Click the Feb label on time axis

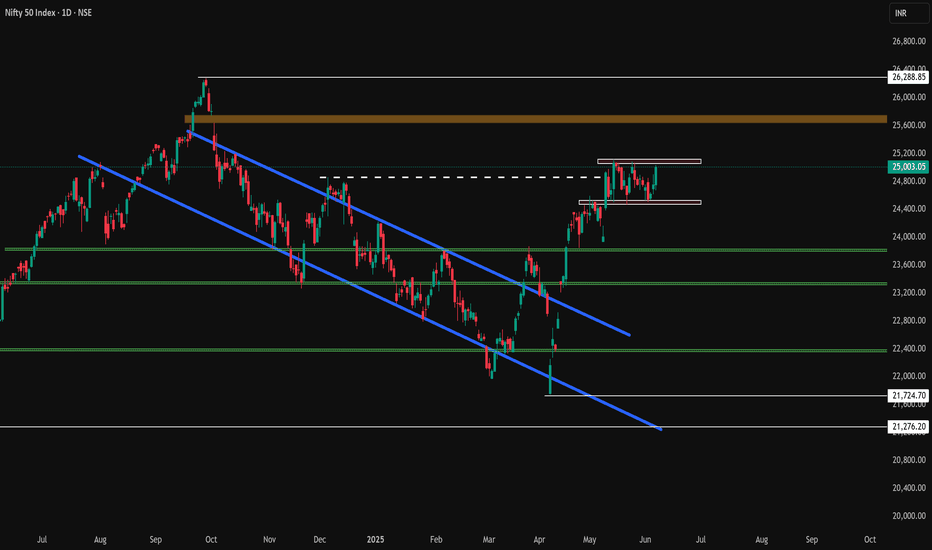(436, 540)
